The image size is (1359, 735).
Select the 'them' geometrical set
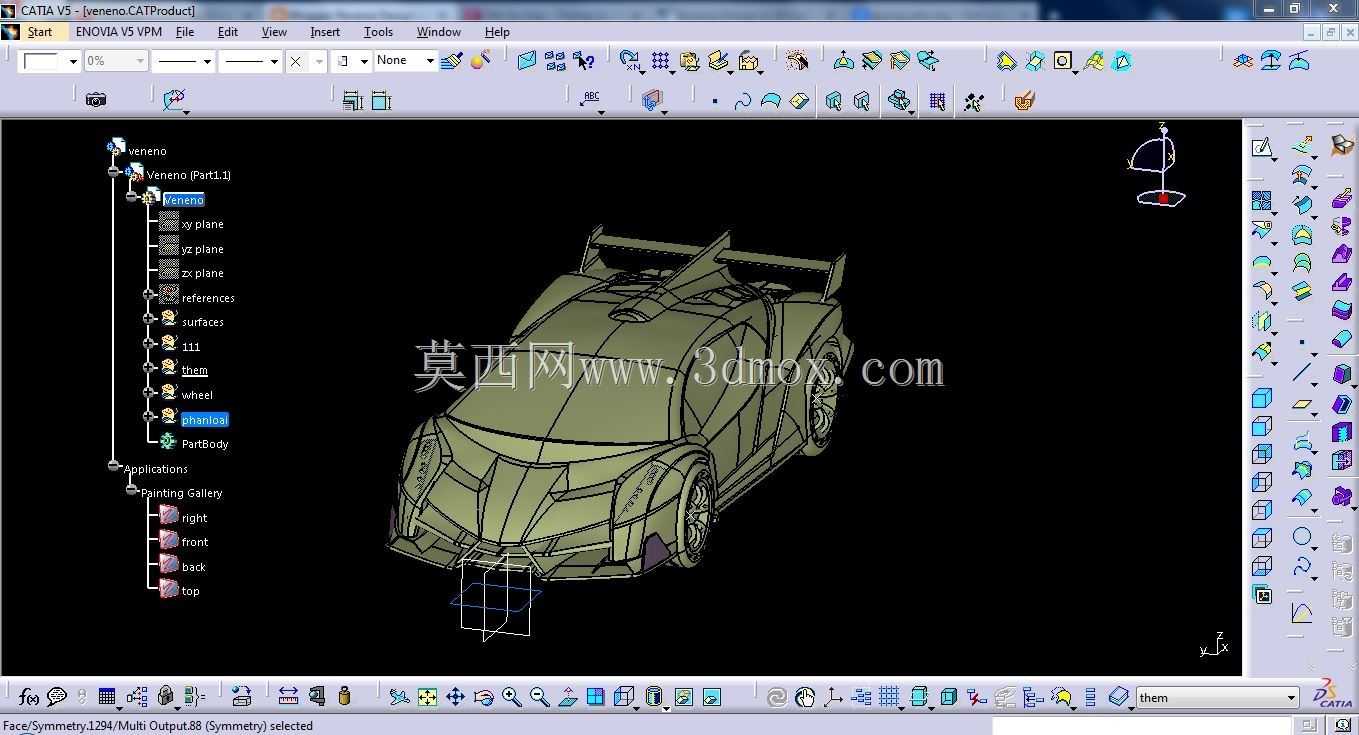(x=195, y=370)
